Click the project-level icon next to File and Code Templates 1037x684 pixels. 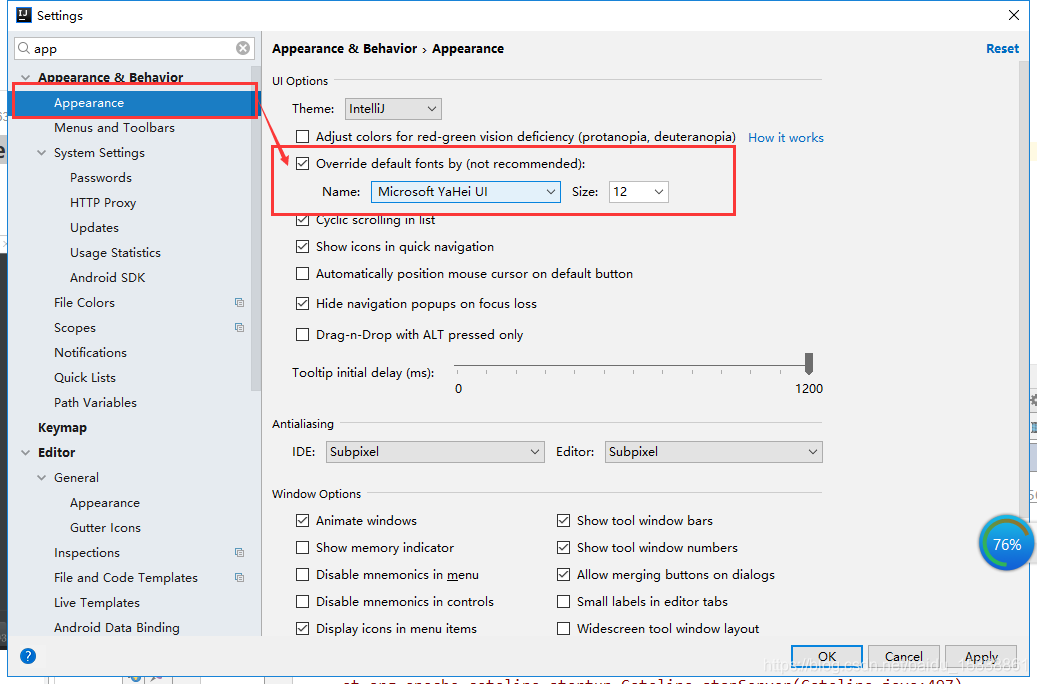click(239, 577)
